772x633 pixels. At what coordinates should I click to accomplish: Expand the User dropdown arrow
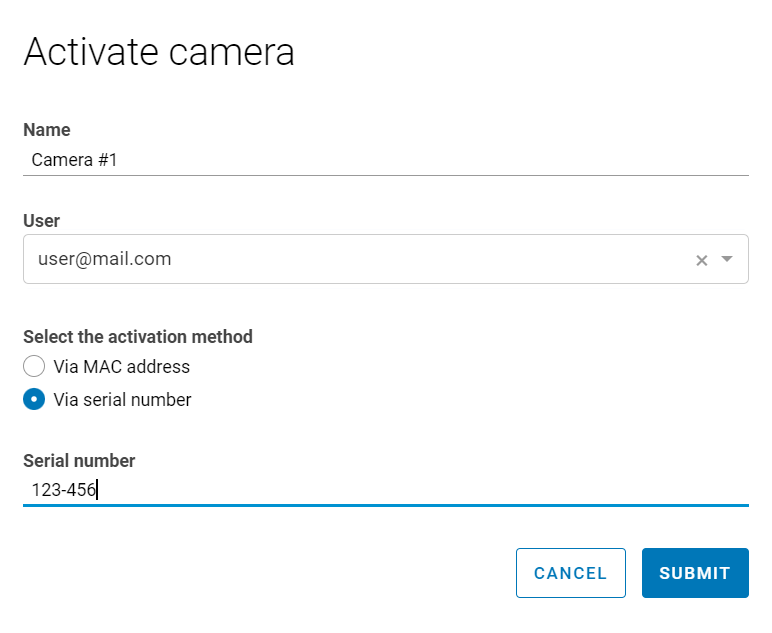click(727, 259)
